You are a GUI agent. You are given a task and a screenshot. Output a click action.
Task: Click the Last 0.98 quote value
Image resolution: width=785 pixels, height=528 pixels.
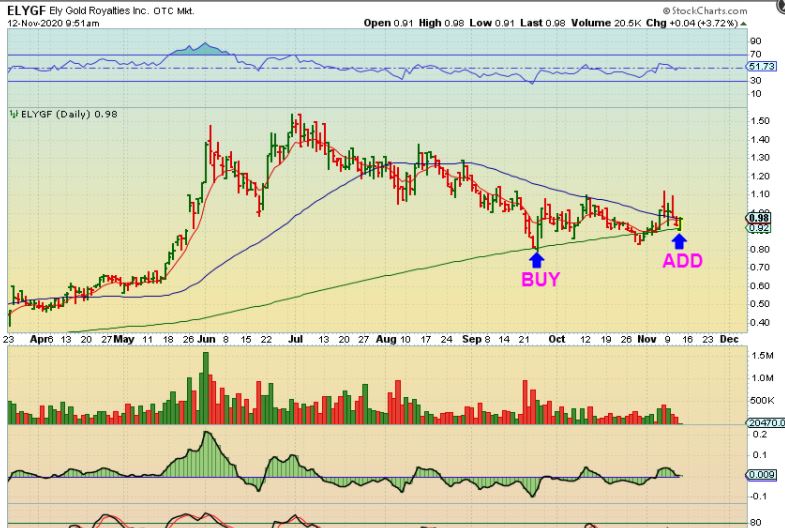point(542,23)
